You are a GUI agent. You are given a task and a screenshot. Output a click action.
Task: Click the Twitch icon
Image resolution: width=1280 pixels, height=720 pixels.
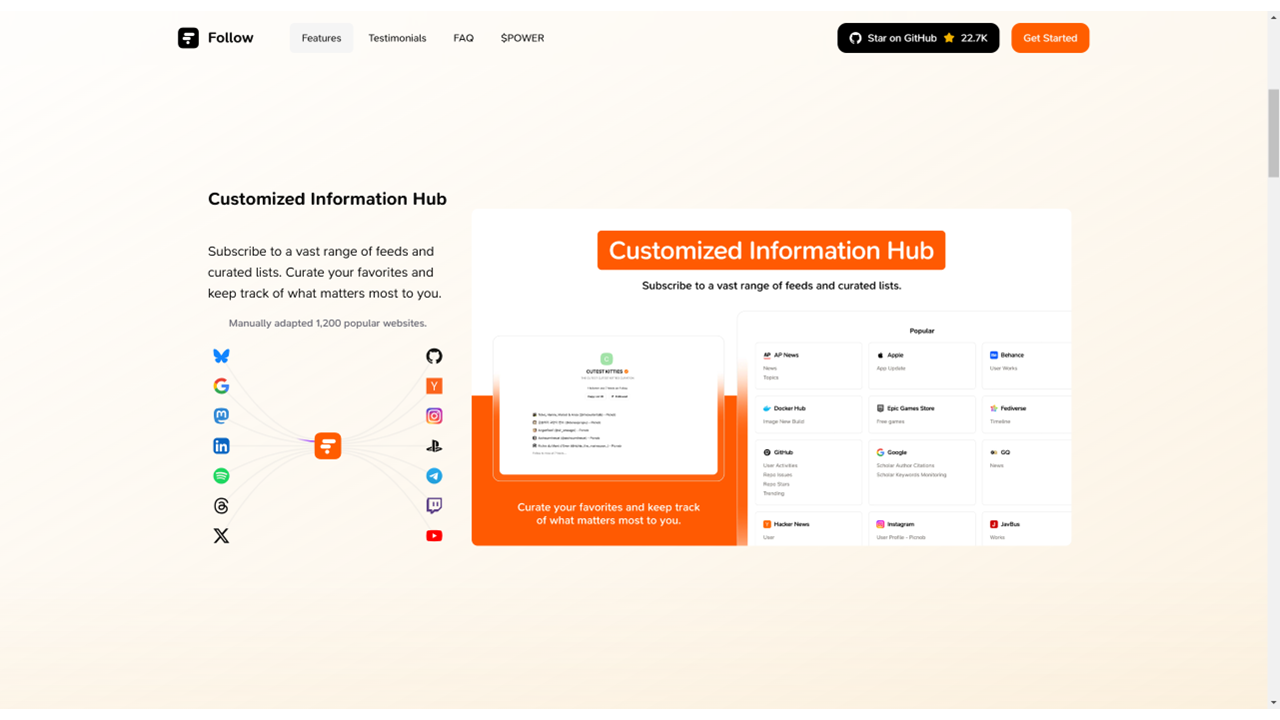coord(434,506)
